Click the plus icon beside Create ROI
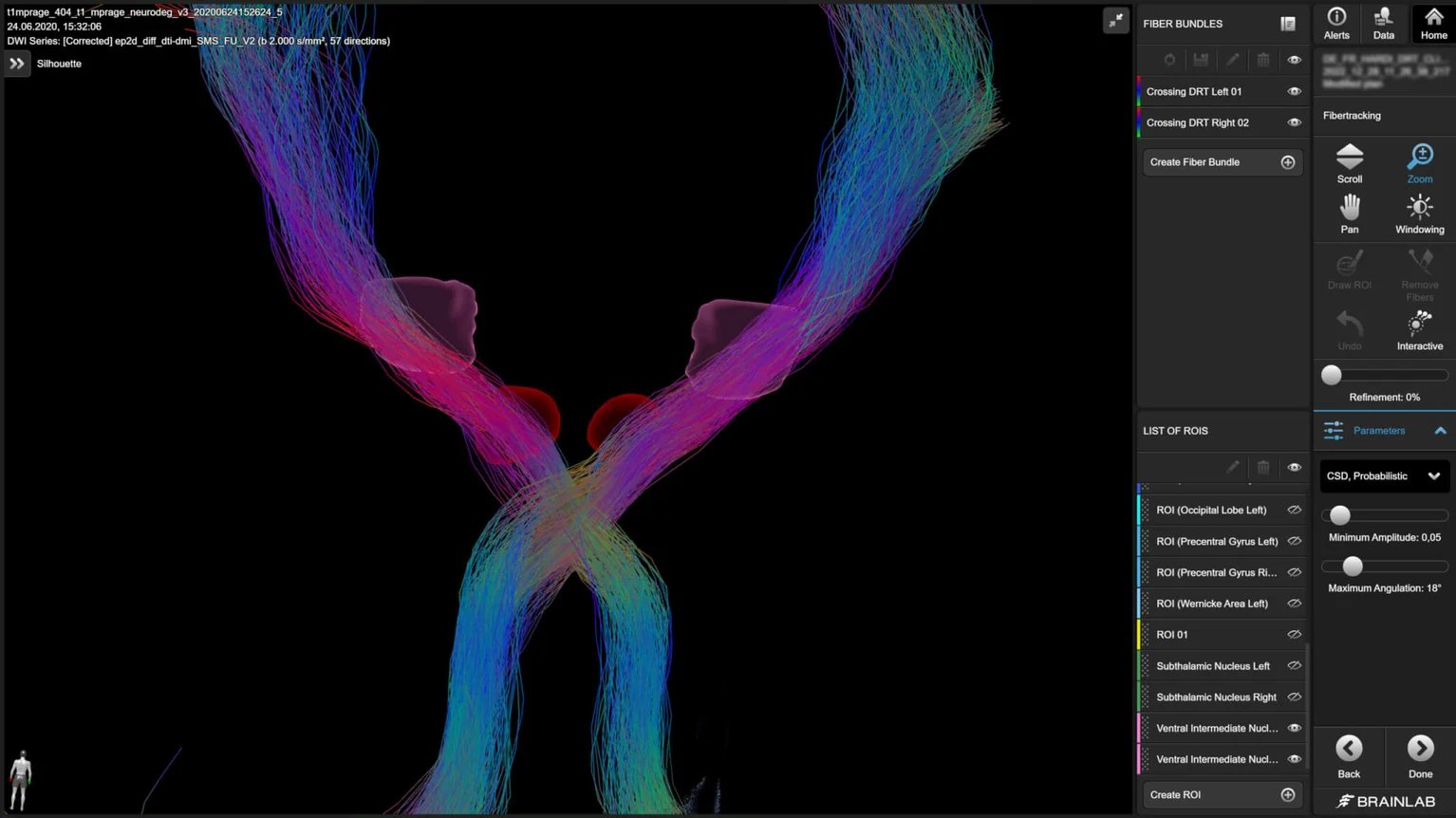This screenshot has height=818, width=1456. tap(1288, 795)
